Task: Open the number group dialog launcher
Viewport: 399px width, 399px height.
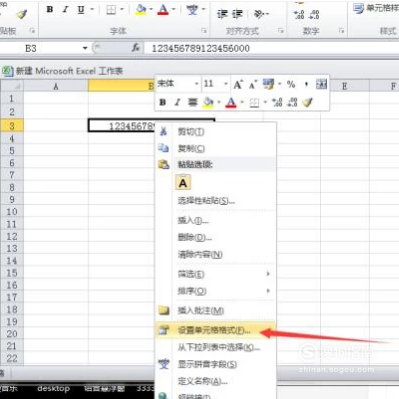Action: tap(341, 31)
